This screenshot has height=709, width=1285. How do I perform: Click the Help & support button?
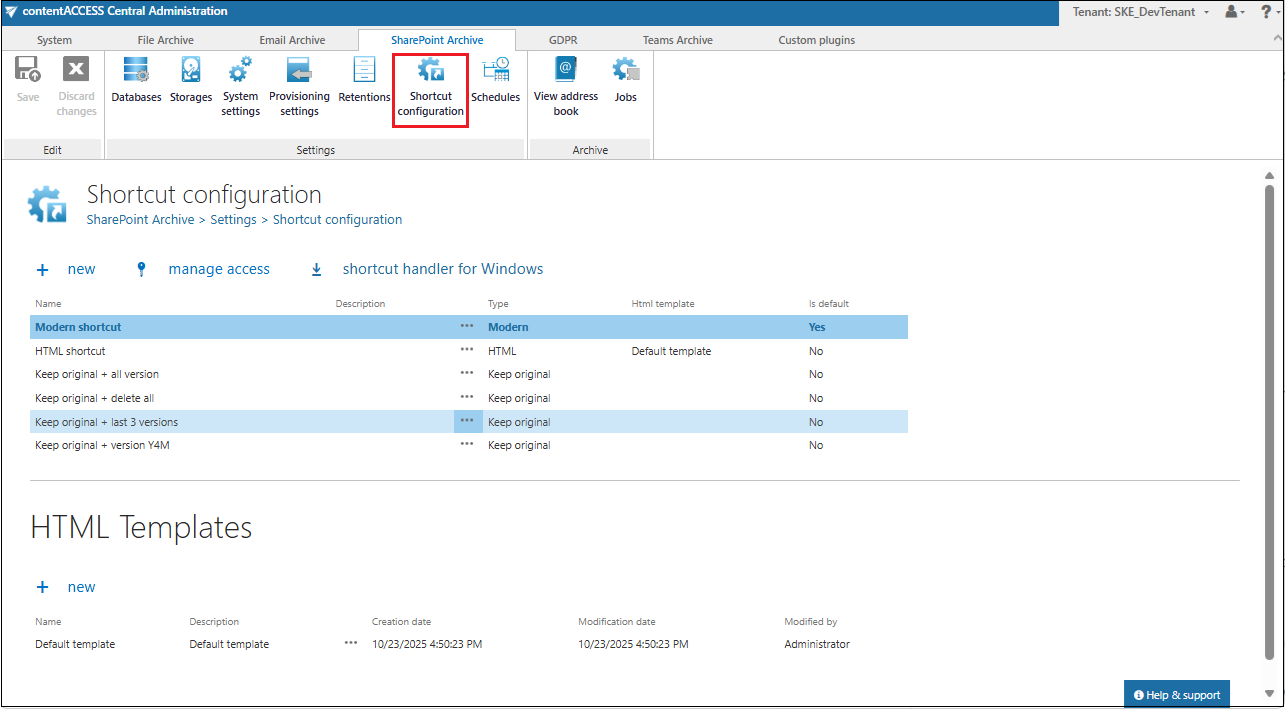[x=1176, y=695]
